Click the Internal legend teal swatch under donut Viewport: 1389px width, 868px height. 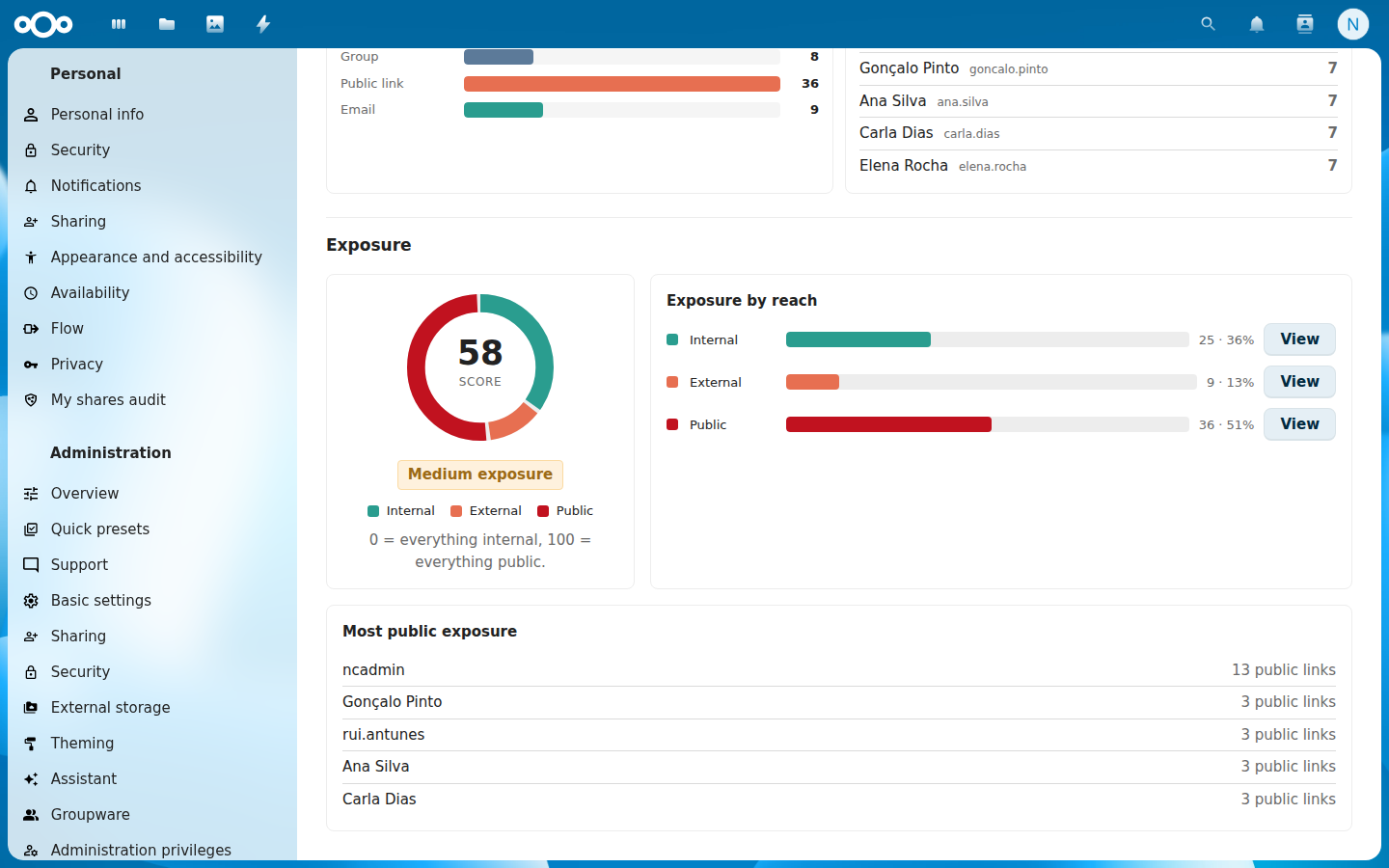point(373,511)
